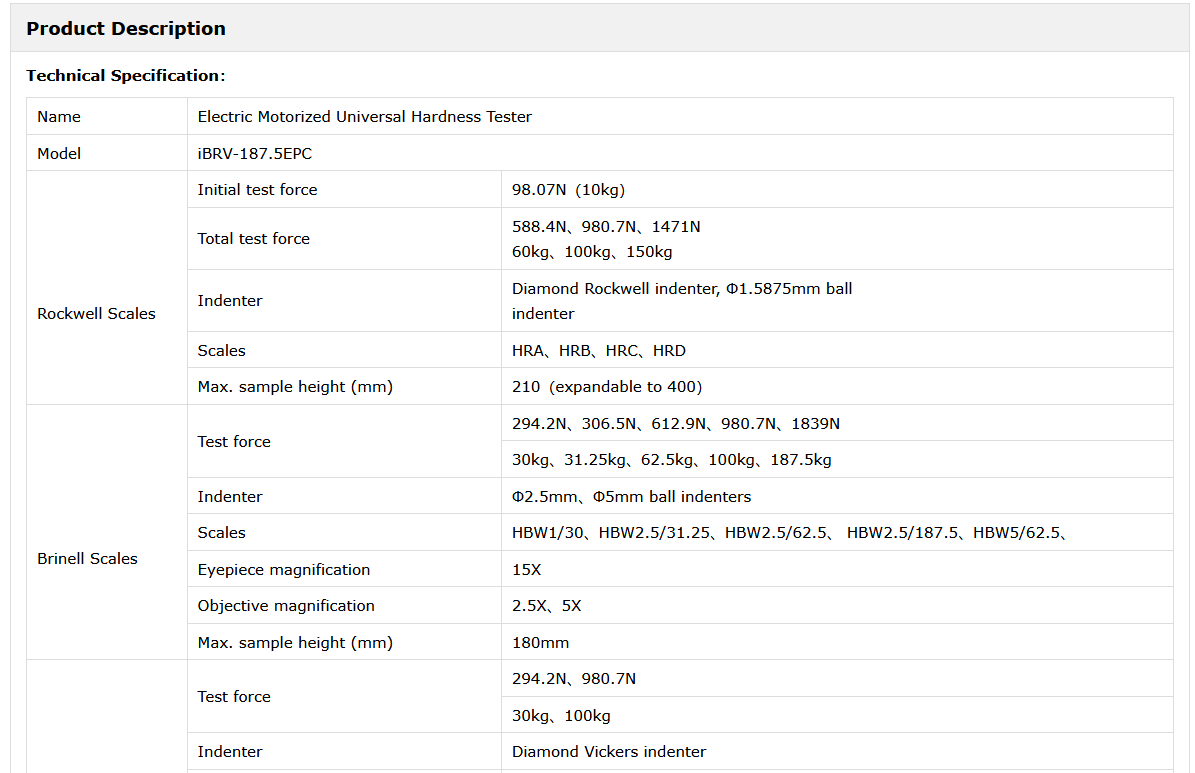Click the 60kg, 100kg, 150kg force values
1195x773 pixels.
592,252
